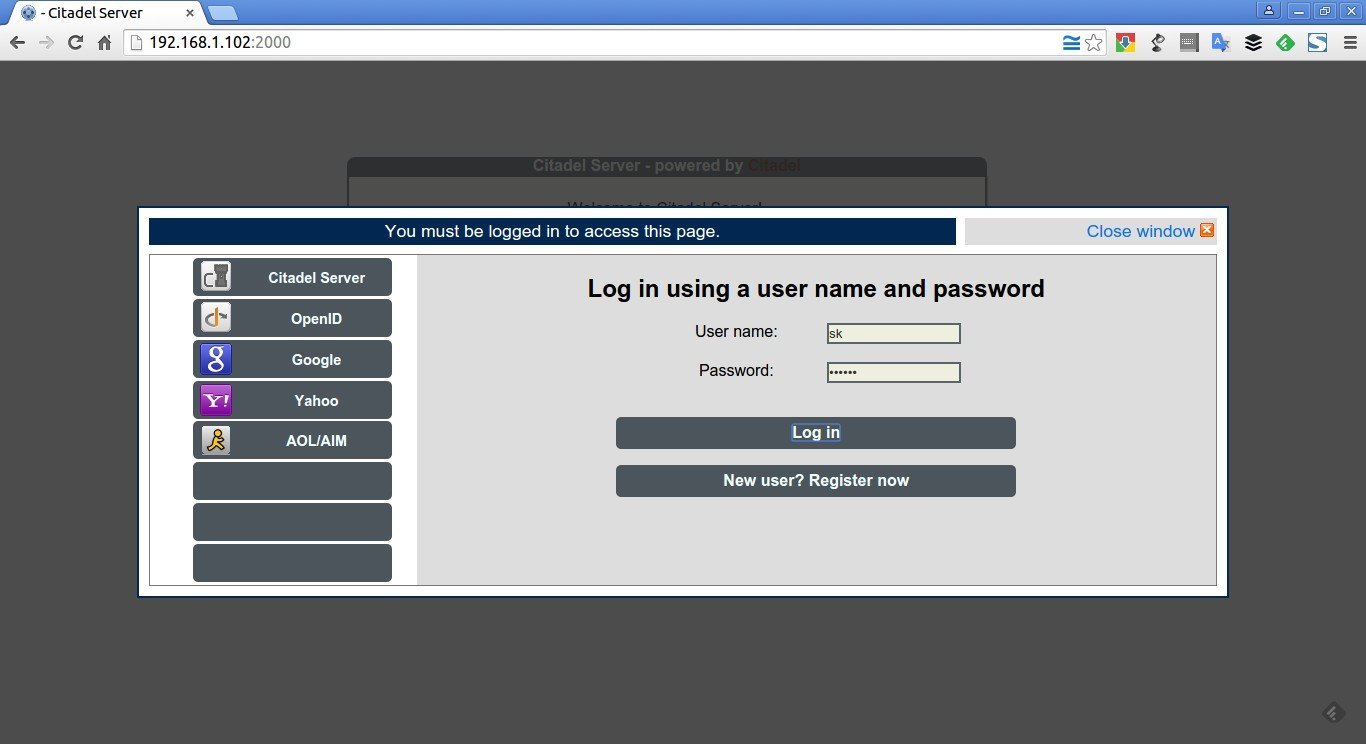
Task: Click the Close window link
Action: point(1140,231)
